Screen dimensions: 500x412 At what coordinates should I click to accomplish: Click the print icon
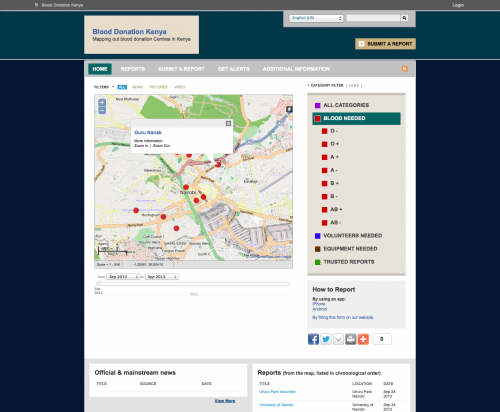pos(350,339)
